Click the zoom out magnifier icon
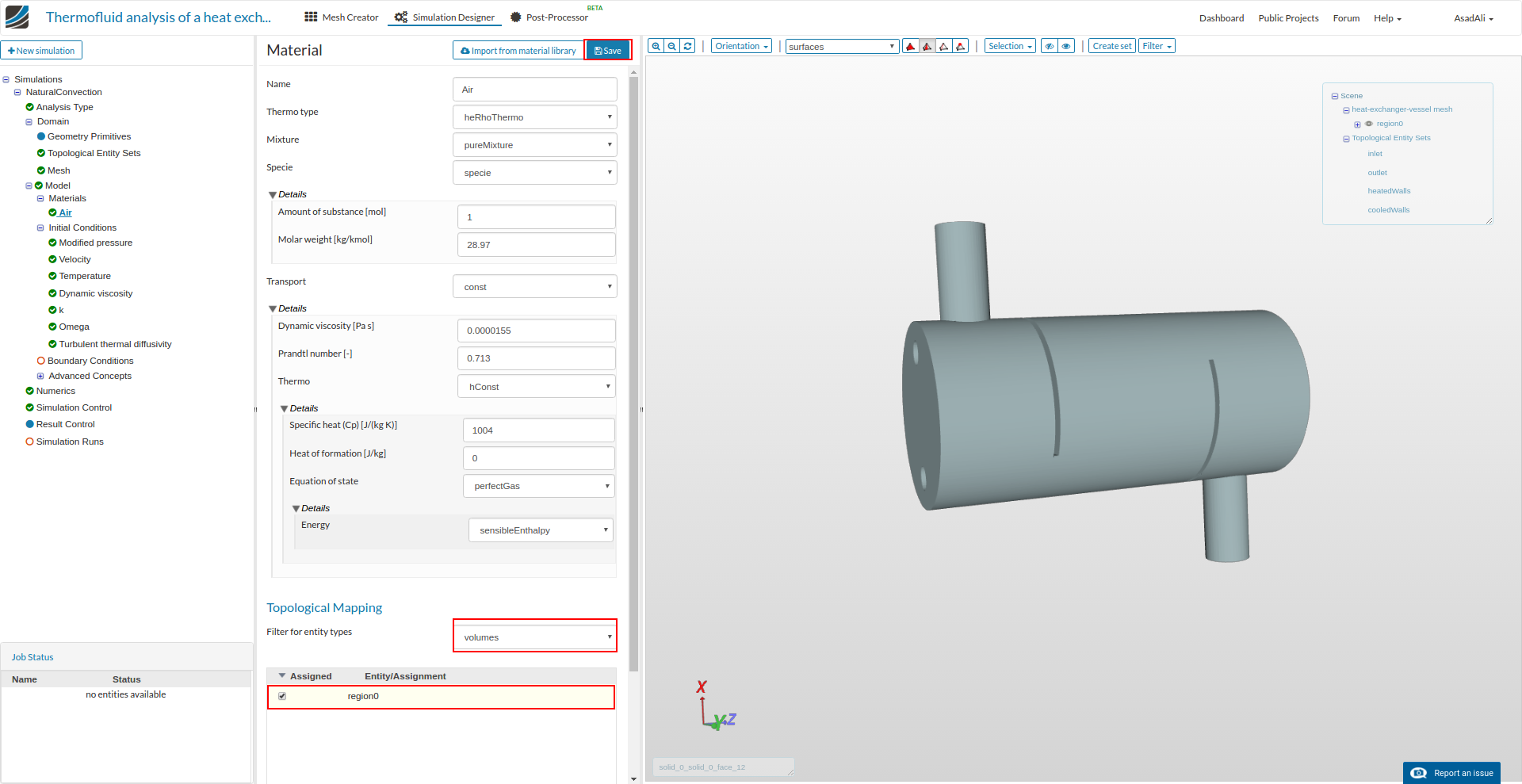This screenshot has width=1522, height=784. point(671,46)
